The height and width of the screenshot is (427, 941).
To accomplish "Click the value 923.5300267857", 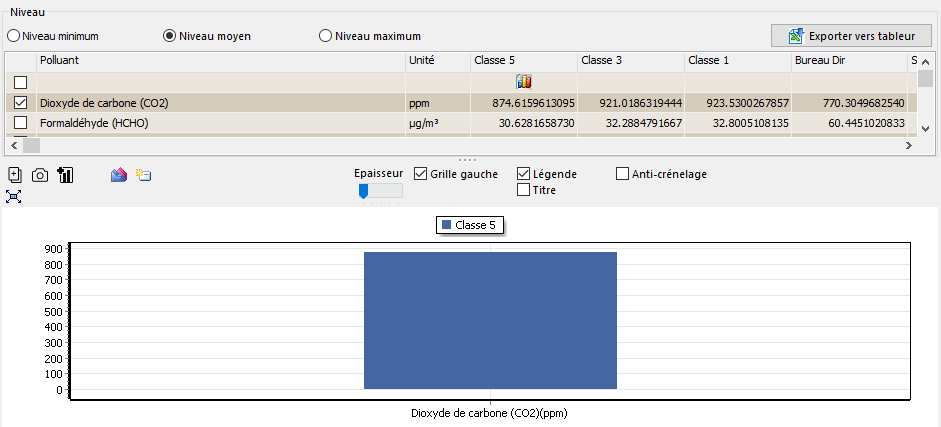I will point(747,103).
